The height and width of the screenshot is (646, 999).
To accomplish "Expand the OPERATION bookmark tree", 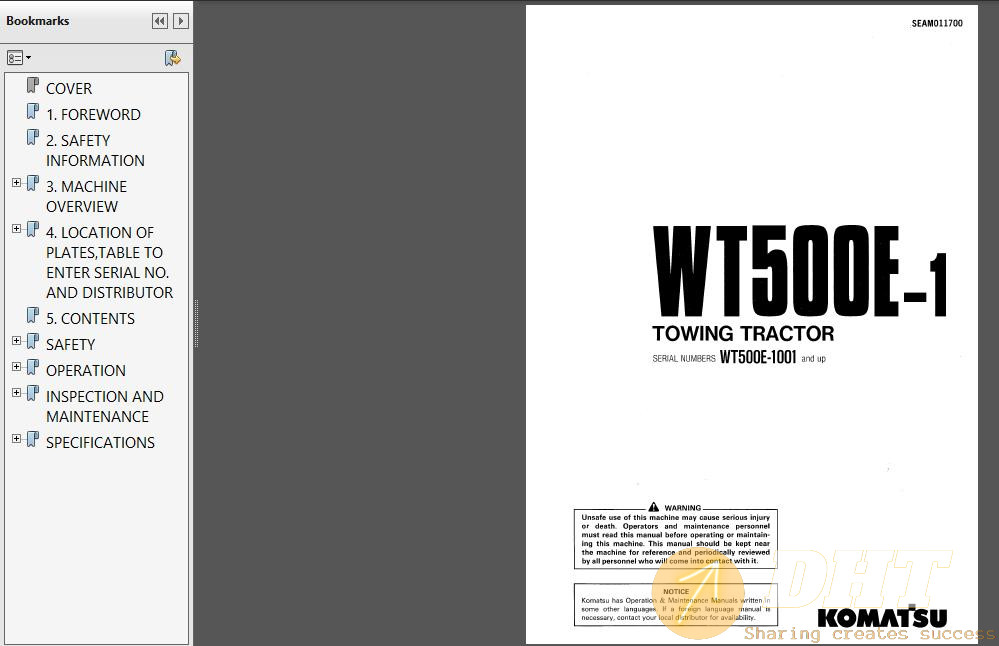I will pos(17,367).
